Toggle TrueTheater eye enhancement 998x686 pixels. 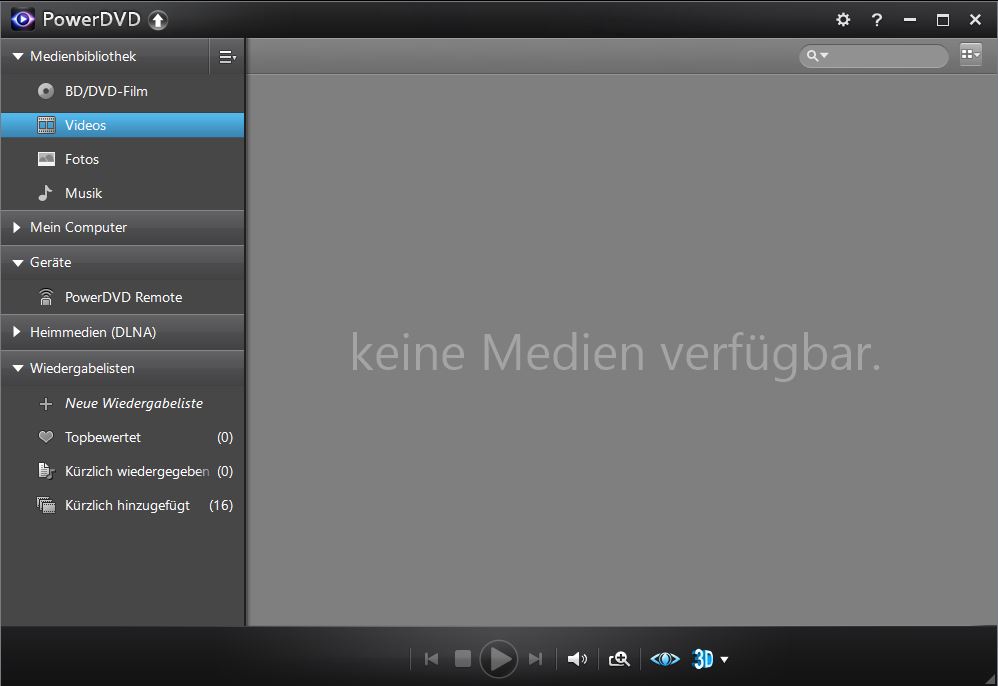[665, 659]
